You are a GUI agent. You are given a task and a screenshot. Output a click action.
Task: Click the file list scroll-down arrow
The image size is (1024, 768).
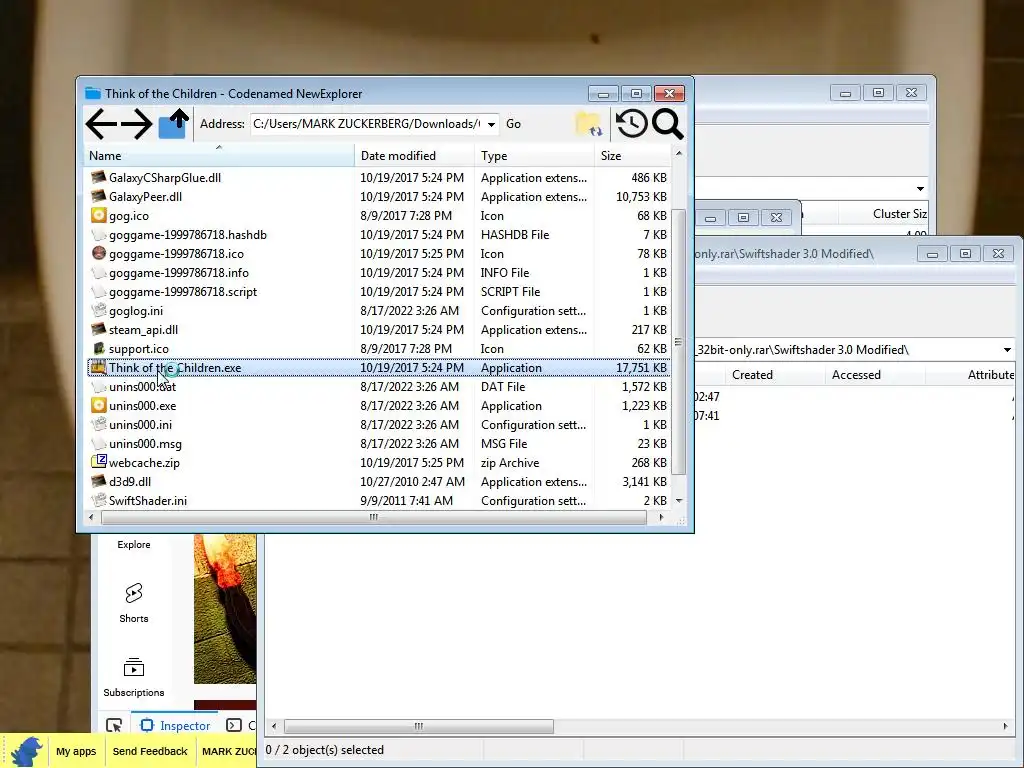679,501
